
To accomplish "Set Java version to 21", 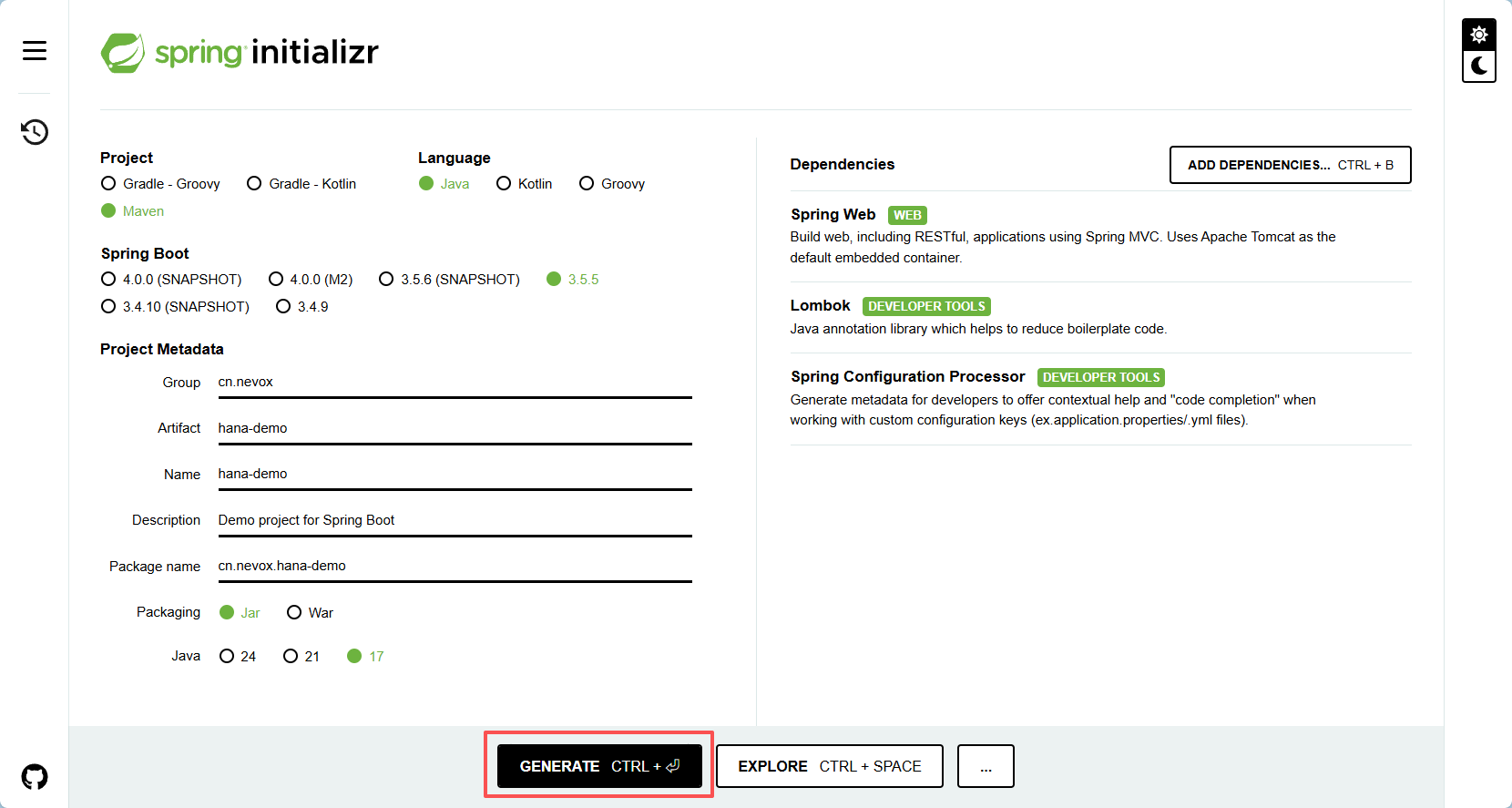I will tap(301, 657).
